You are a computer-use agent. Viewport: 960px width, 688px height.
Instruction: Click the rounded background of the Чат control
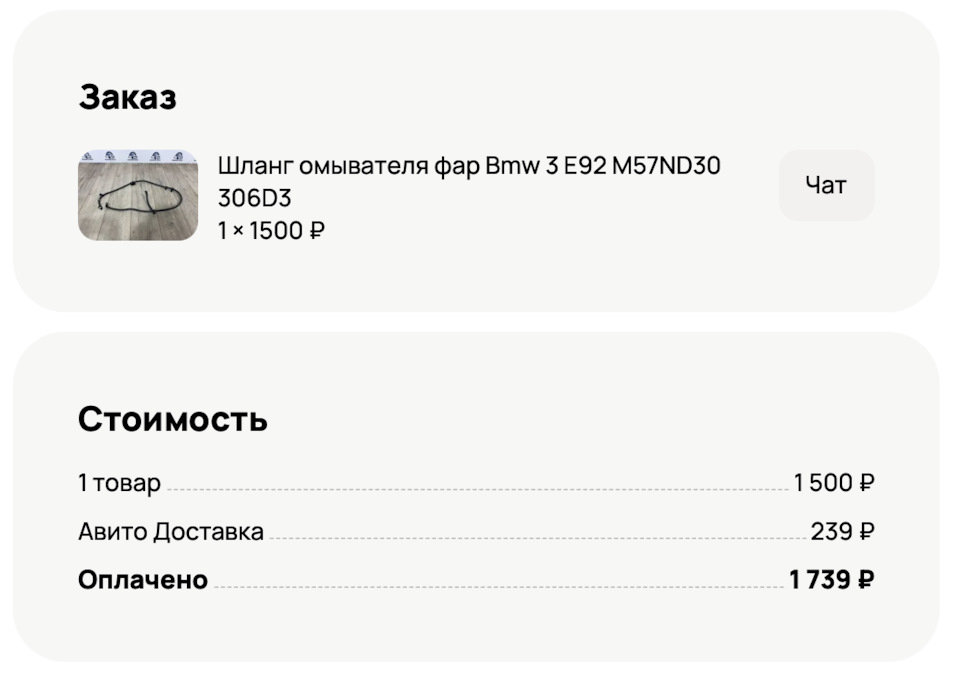pyautogui.click(x=825, y=185)
